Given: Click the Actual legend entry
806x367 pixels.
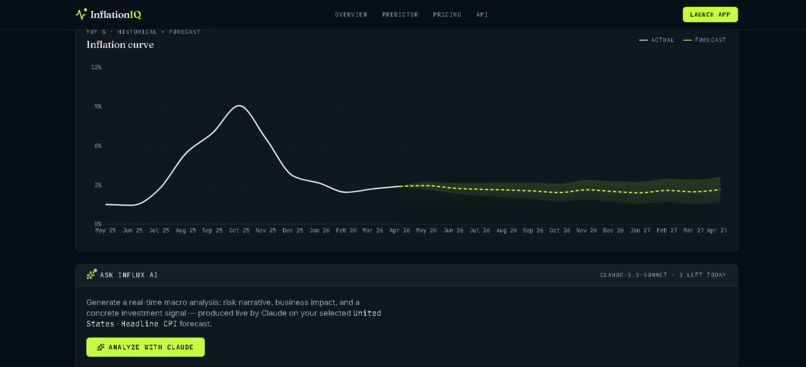Looking at the screenshot, I should click(656, 40).
